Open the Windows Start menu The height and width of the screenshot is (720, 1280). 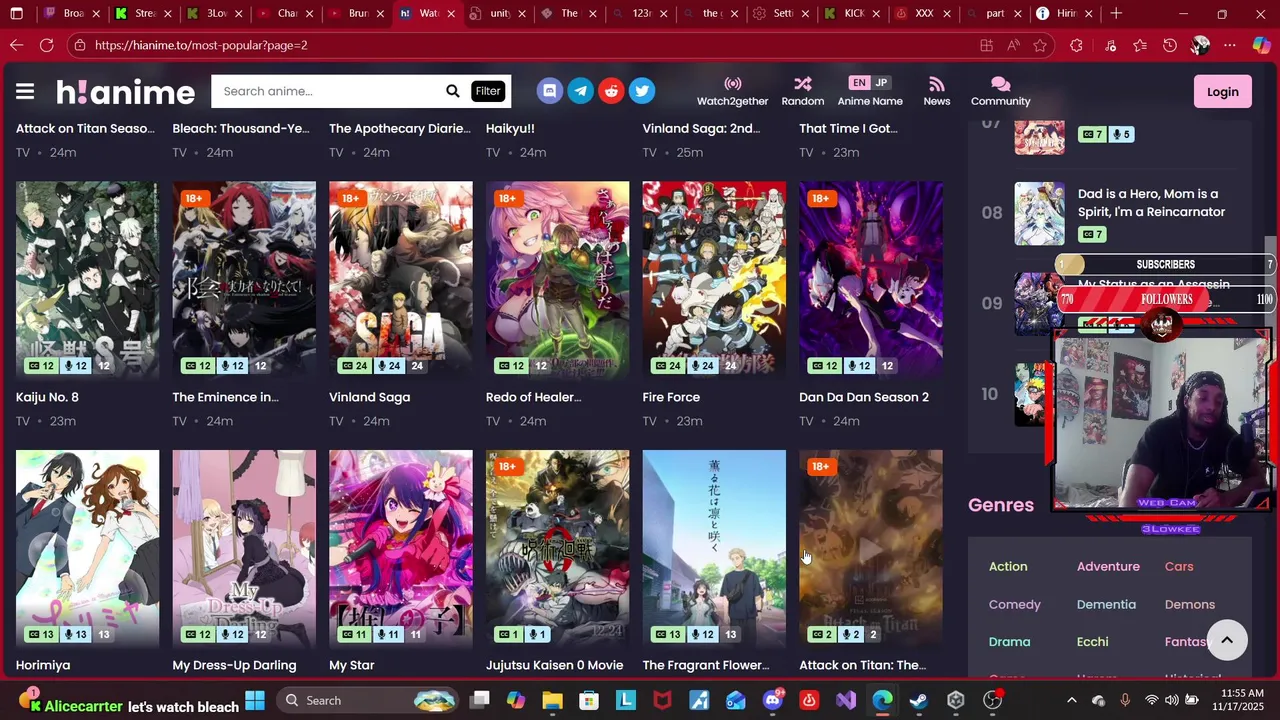tap(255, 700)
